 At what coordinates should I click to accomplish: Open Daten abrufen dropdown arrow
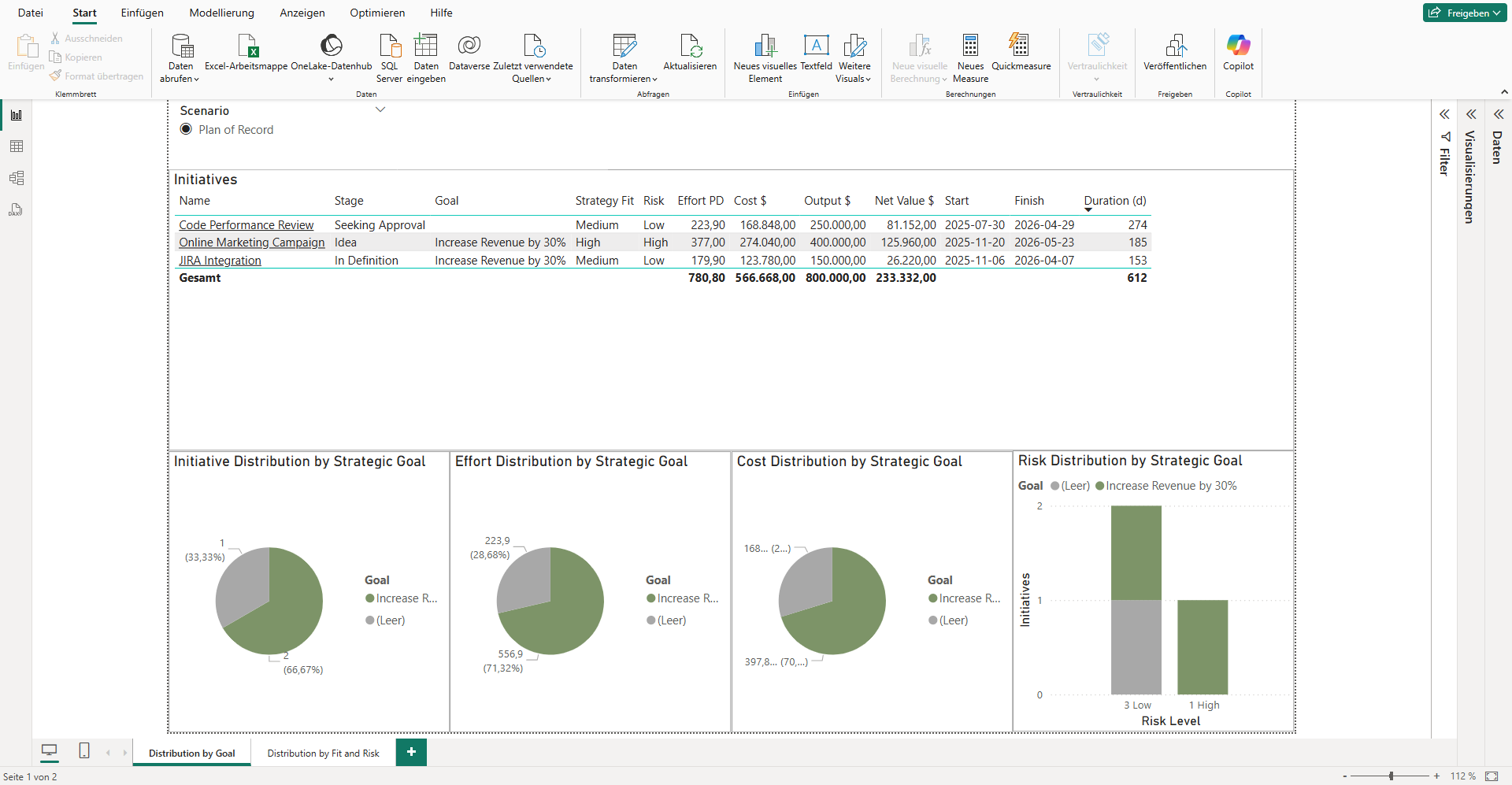196,79
